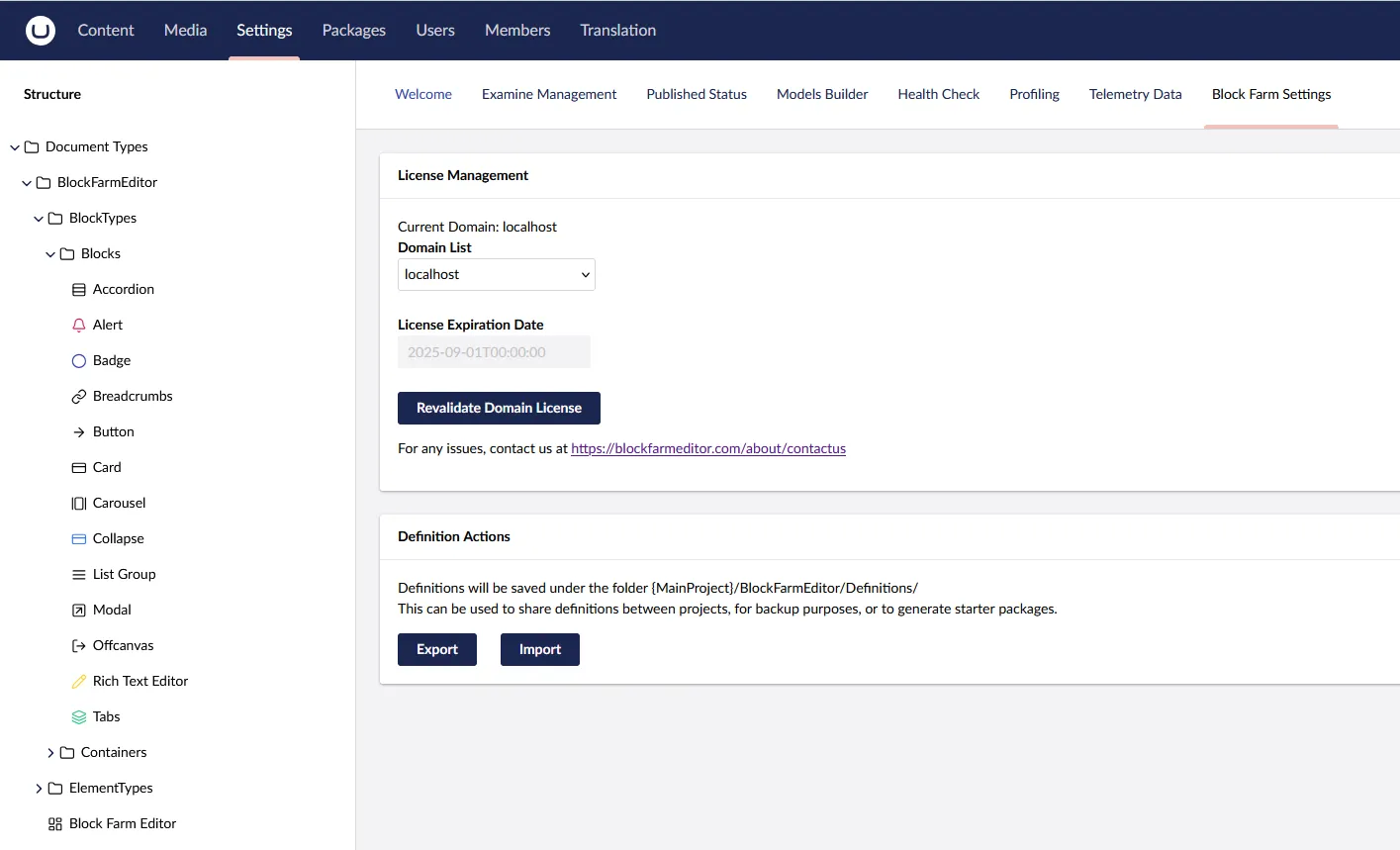Click the Card block icon
Screen dimensions: 1400x850
pyautogui.click(x=79, y=468)
